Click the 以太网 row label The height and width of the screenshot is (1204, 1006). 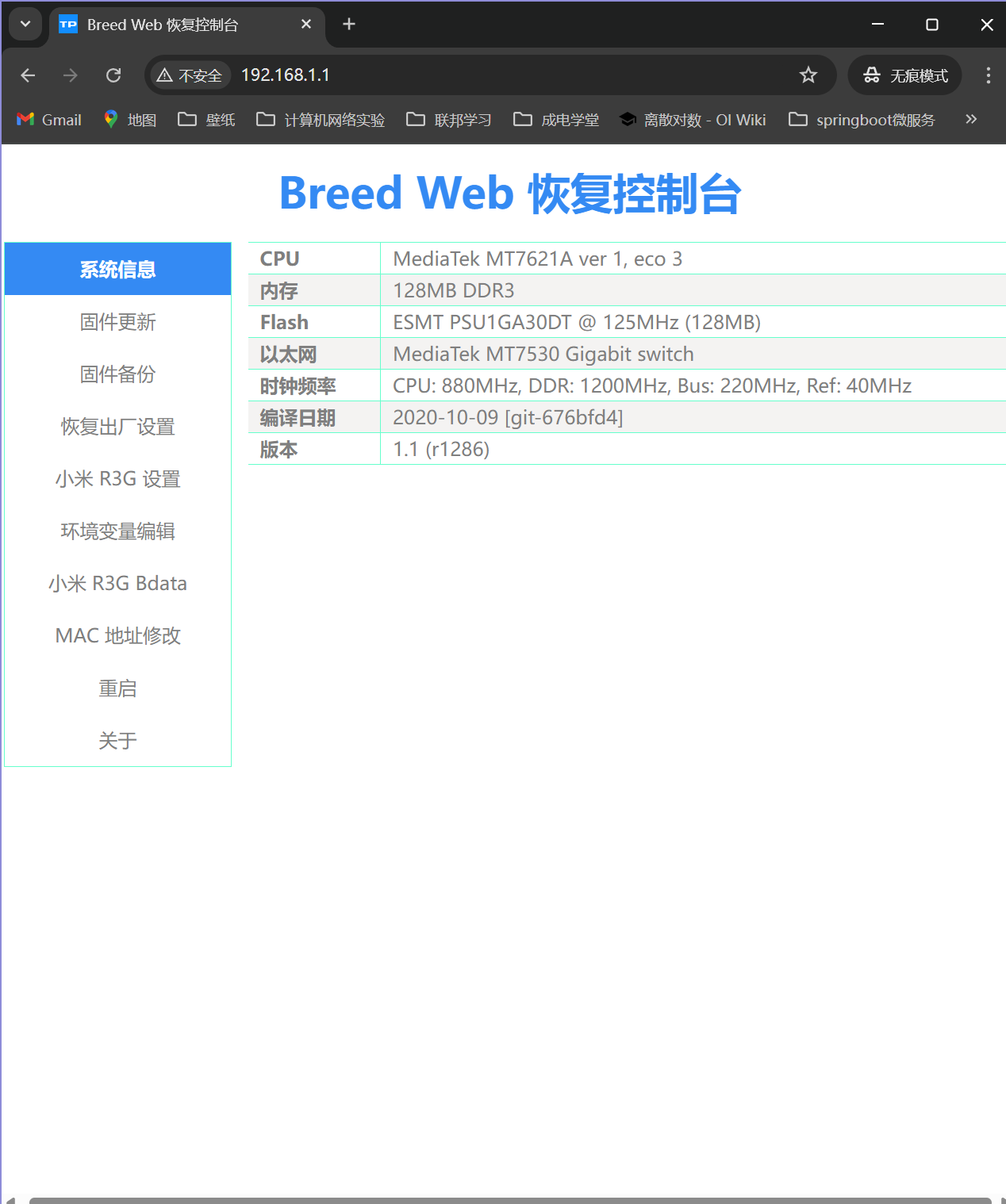click(288, 354)
